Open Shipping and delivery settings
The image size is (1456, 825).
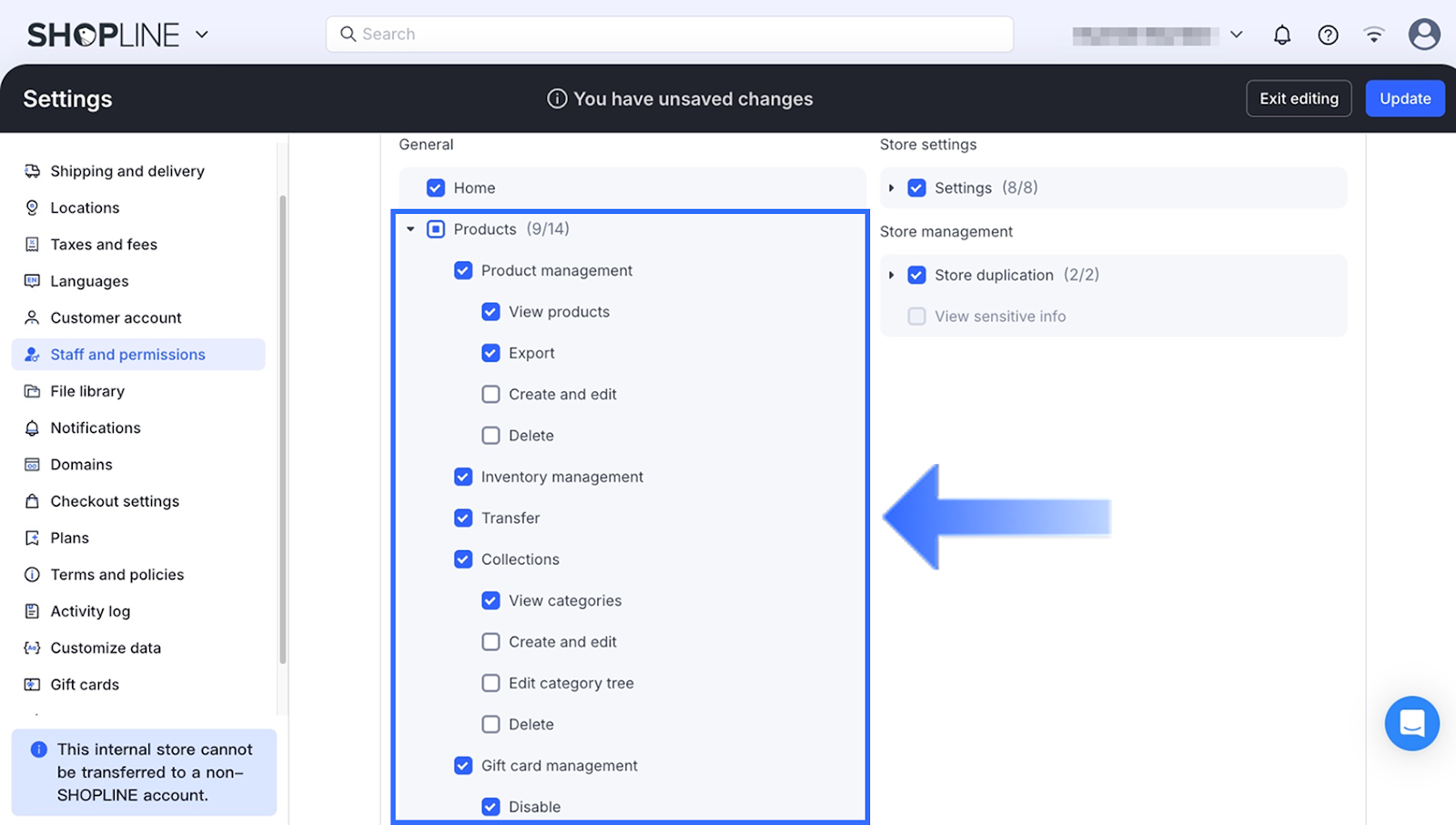[126, 171]
